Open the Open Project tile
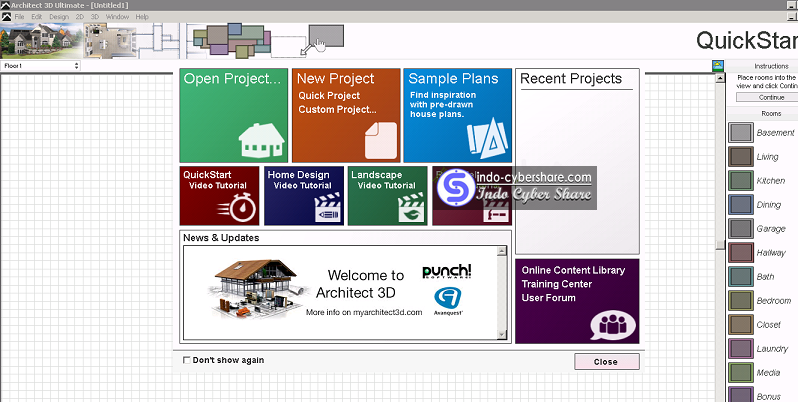The image size is (798, 402). click(x=234, y=116)
